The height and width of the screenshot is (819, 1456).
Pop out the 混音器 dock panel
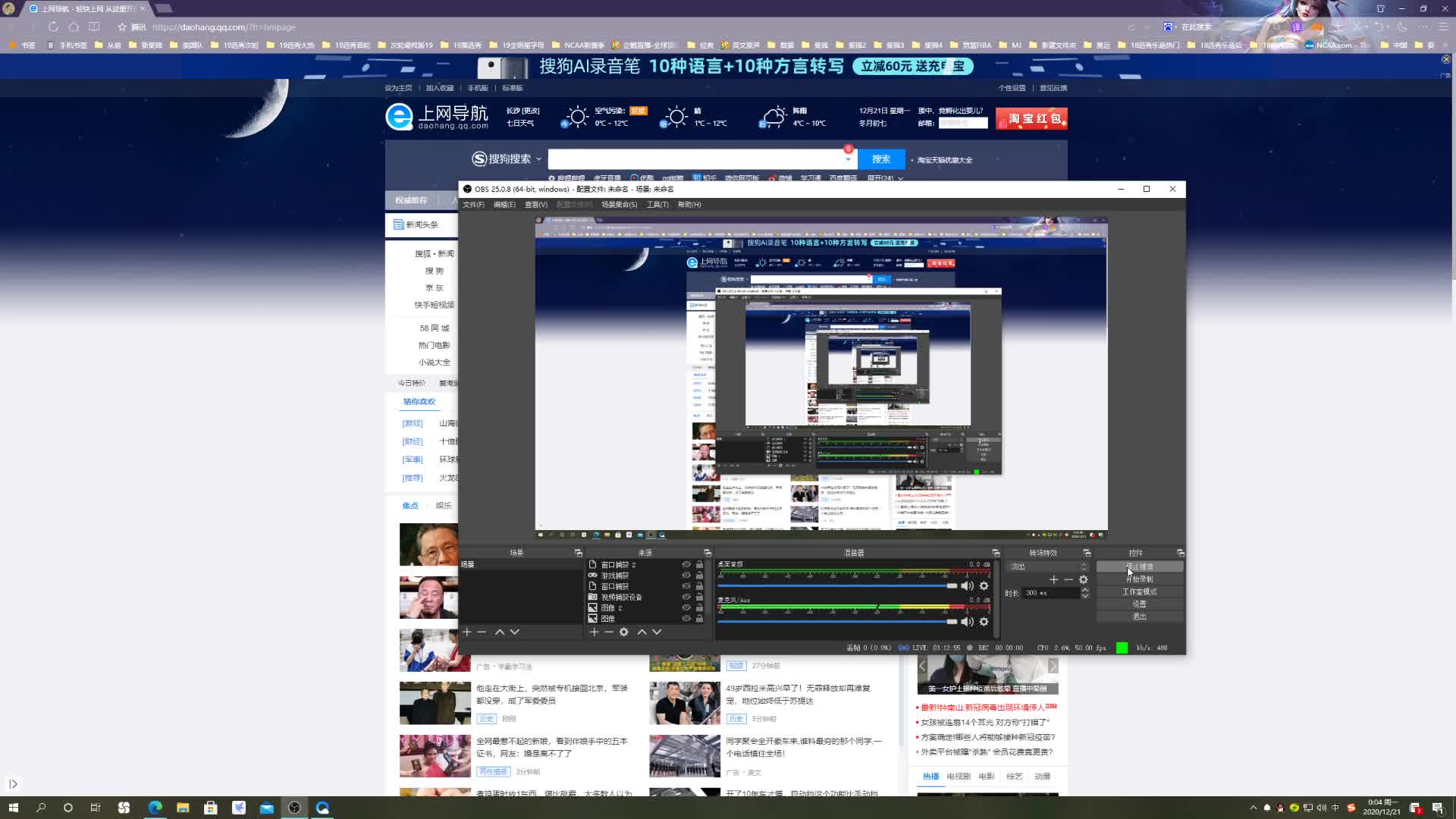click(x=996, y=553)
